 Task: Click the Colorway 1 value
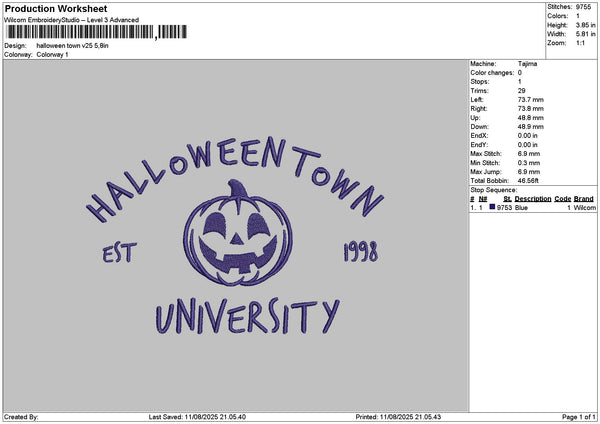tap(52, 55)
